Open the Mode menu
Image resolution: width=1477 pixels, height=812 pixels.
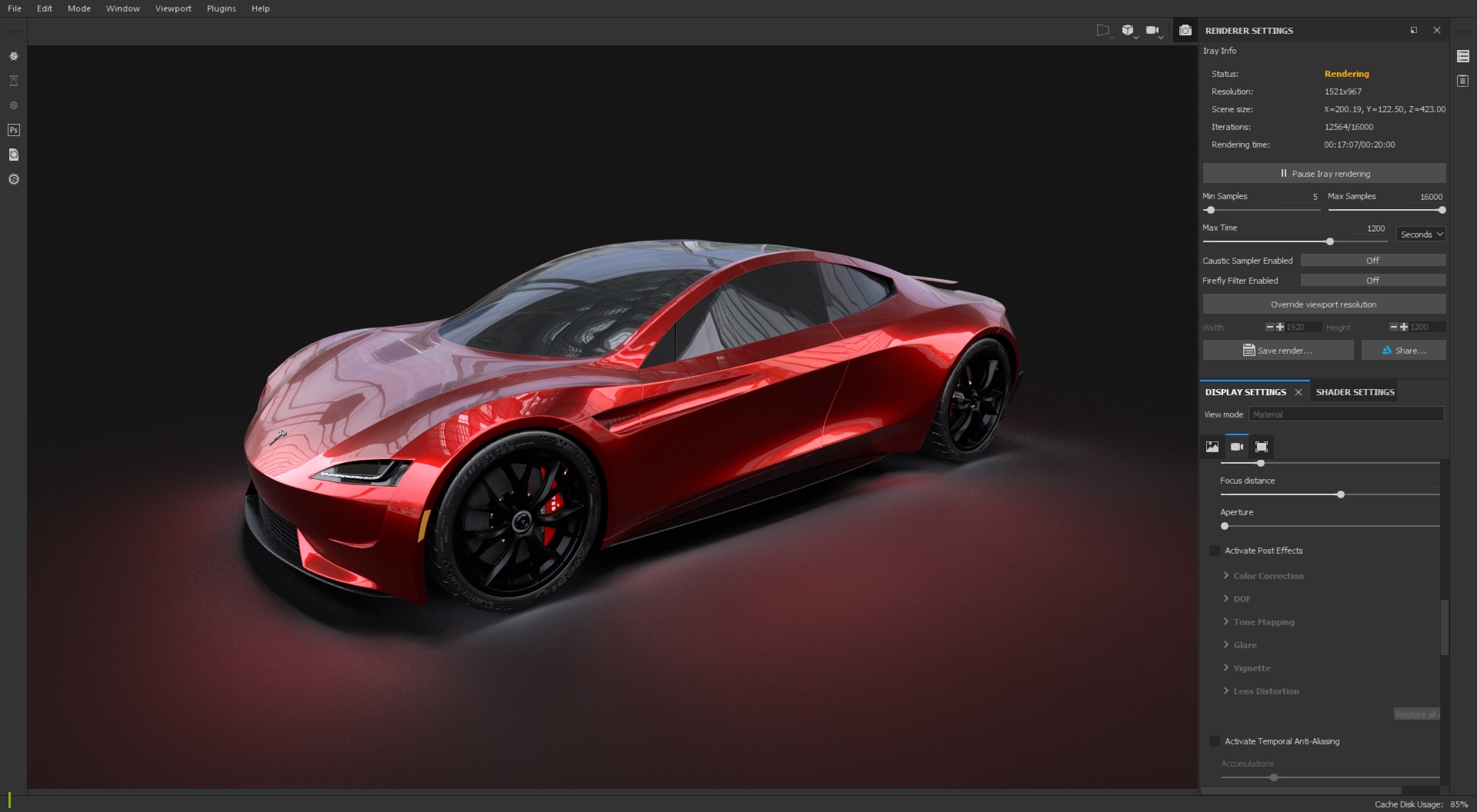[79, 8]
